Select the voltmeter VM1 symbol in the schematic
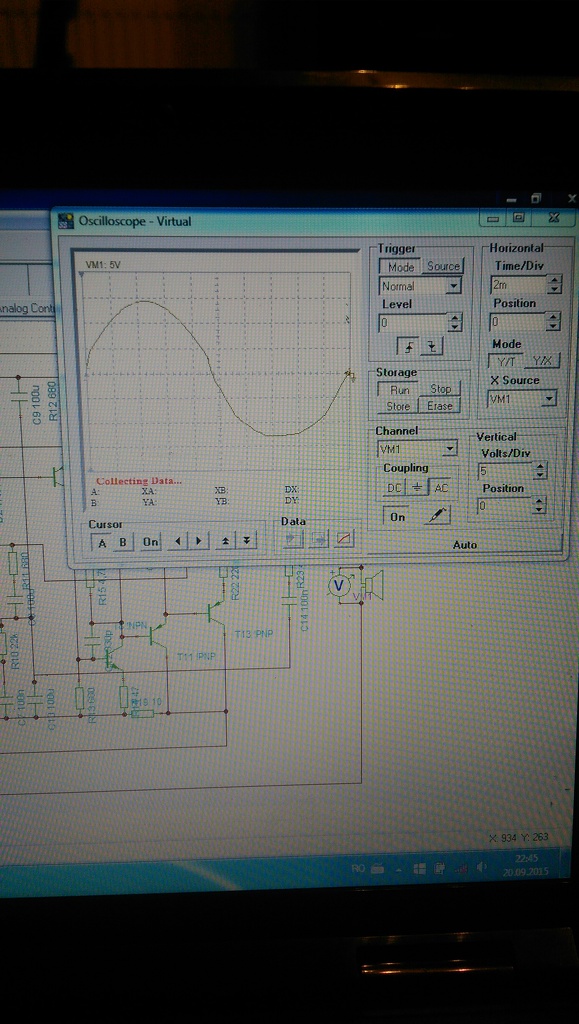This screenshot has height=1024, width=579. coord(338,585)
